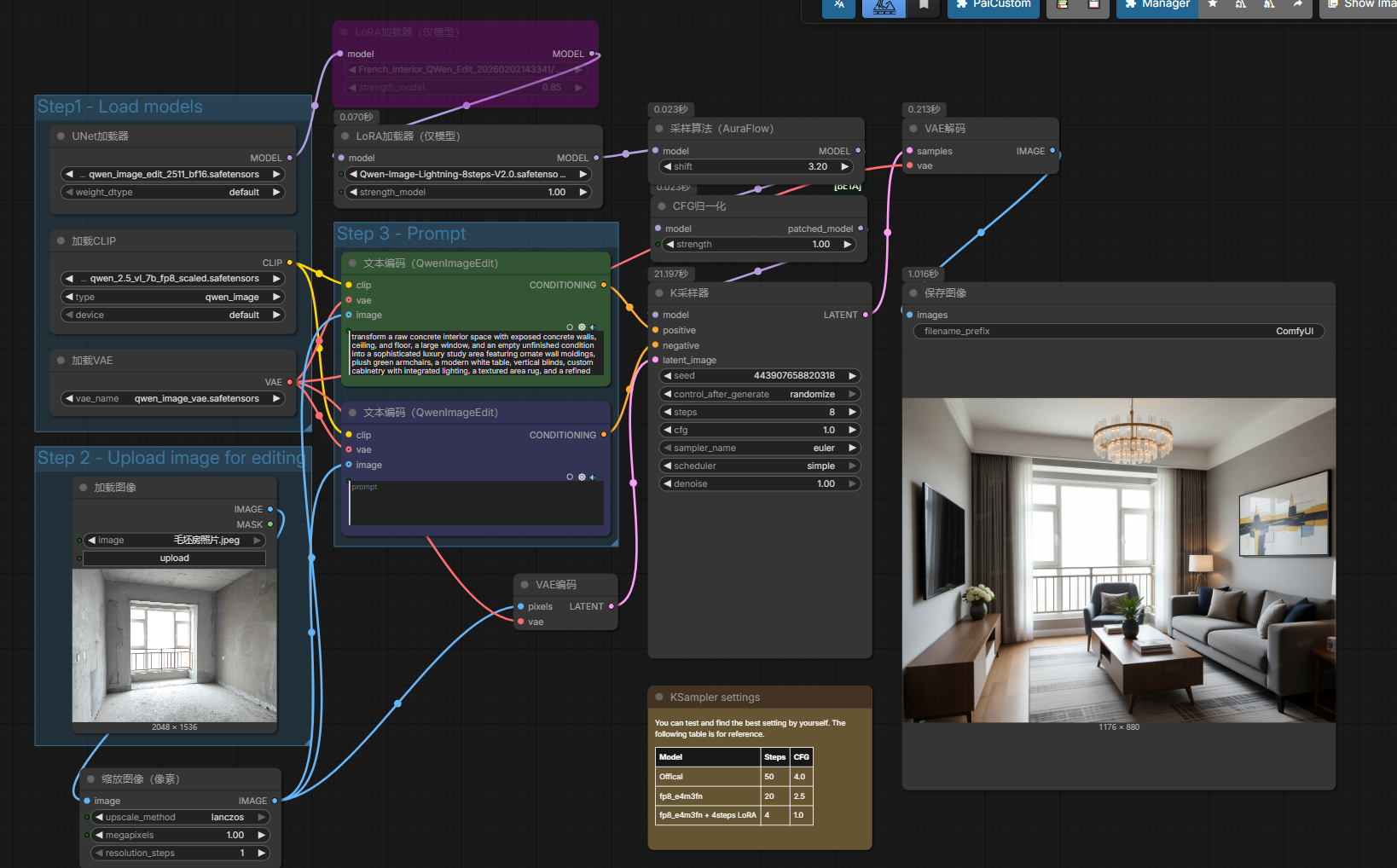Click the translate language icon in top toolbar

pyautogui.click(x=839, y=5)
